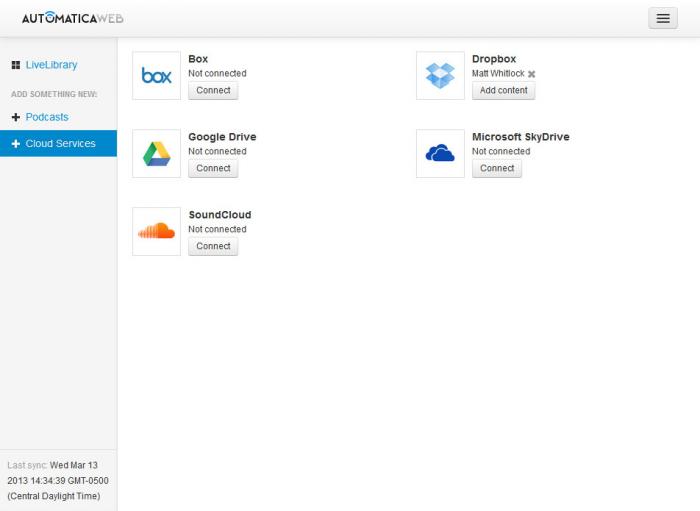Screen dimensions: 700x511
Task: Click the SoundCloud service logo
Action: (156, 231)
